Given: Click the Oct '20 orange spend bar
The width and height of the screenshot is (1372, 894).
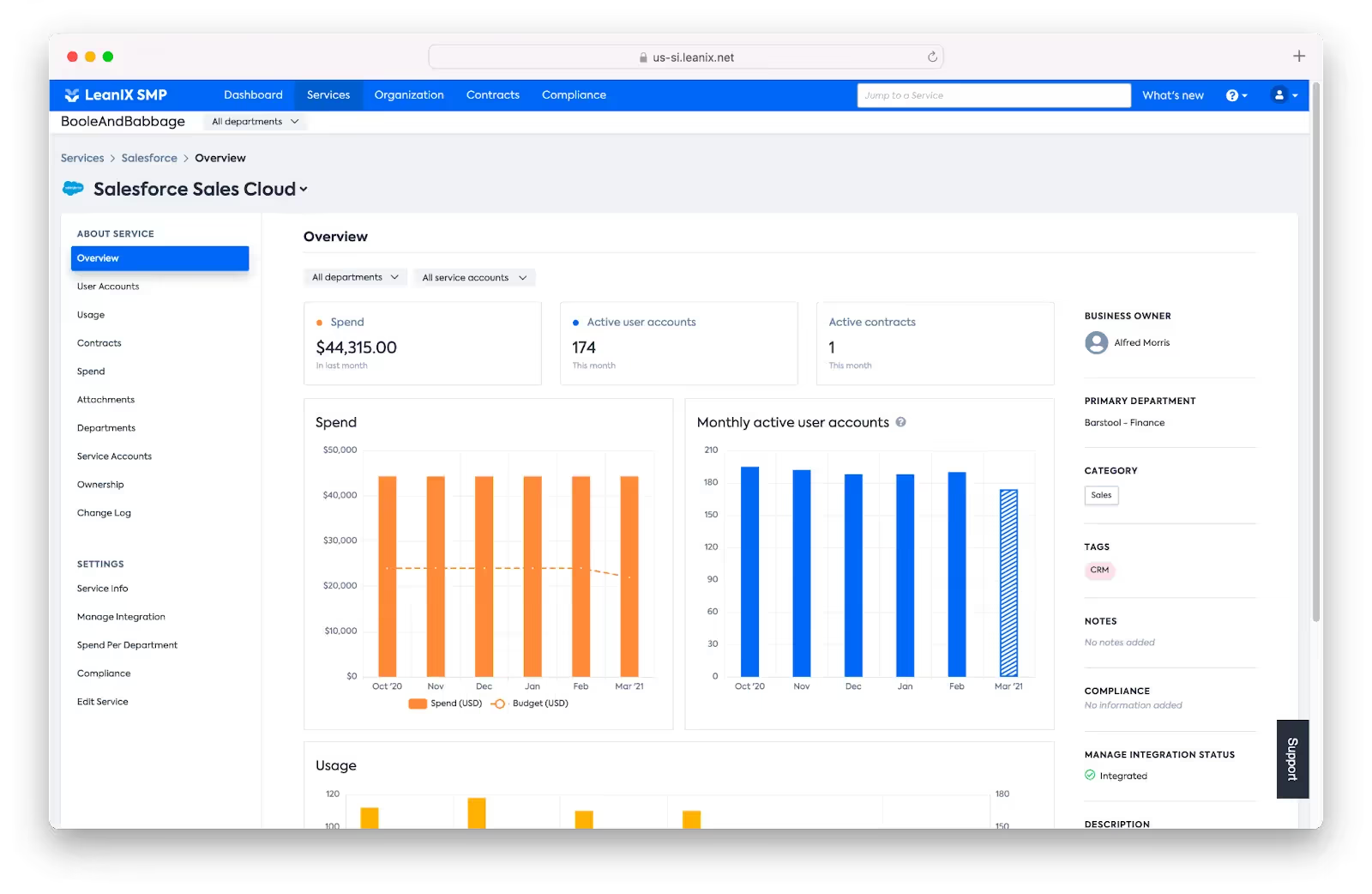Looking at the screenshot, I should 388,577.
